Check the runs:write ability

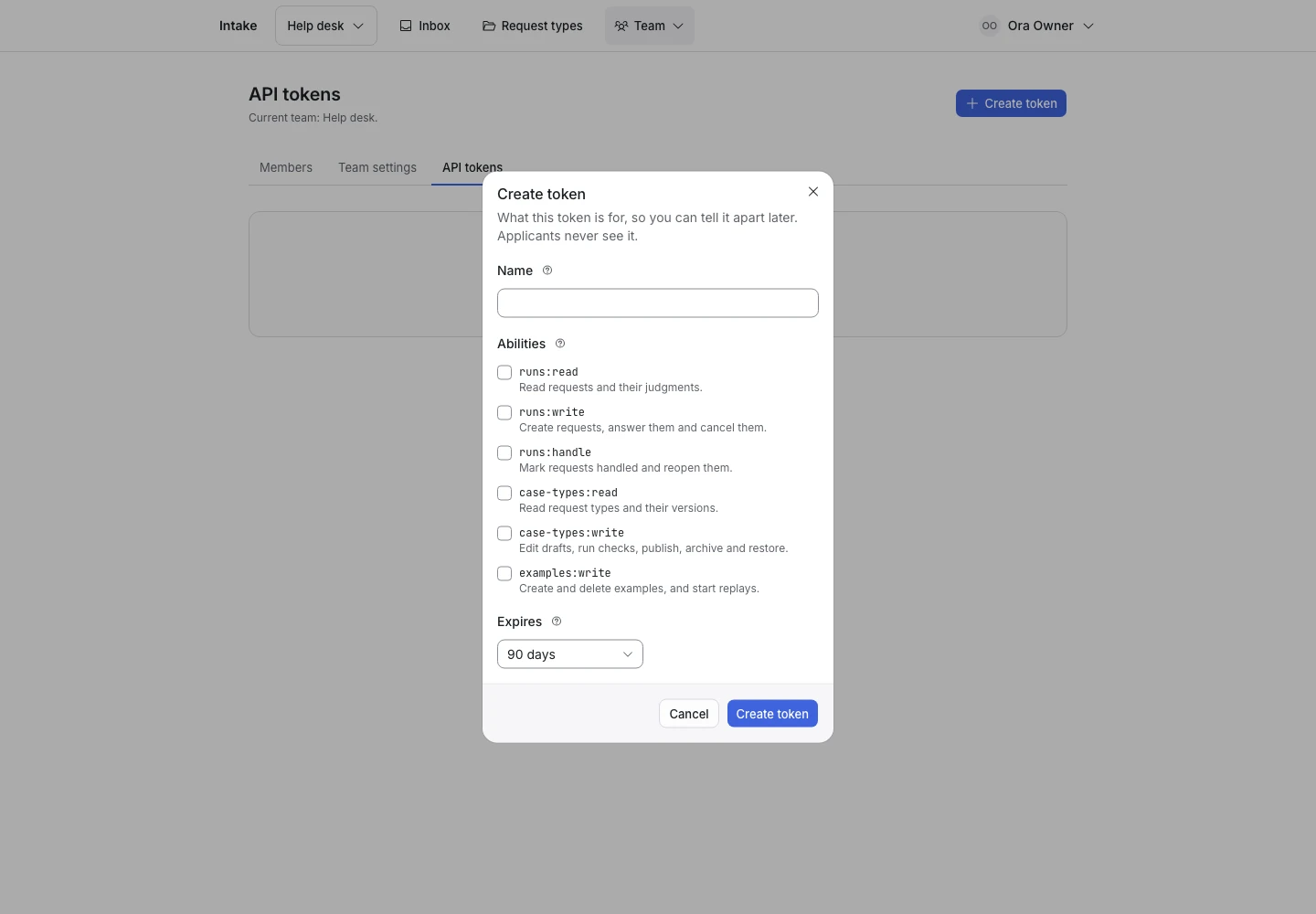[504, 412]
